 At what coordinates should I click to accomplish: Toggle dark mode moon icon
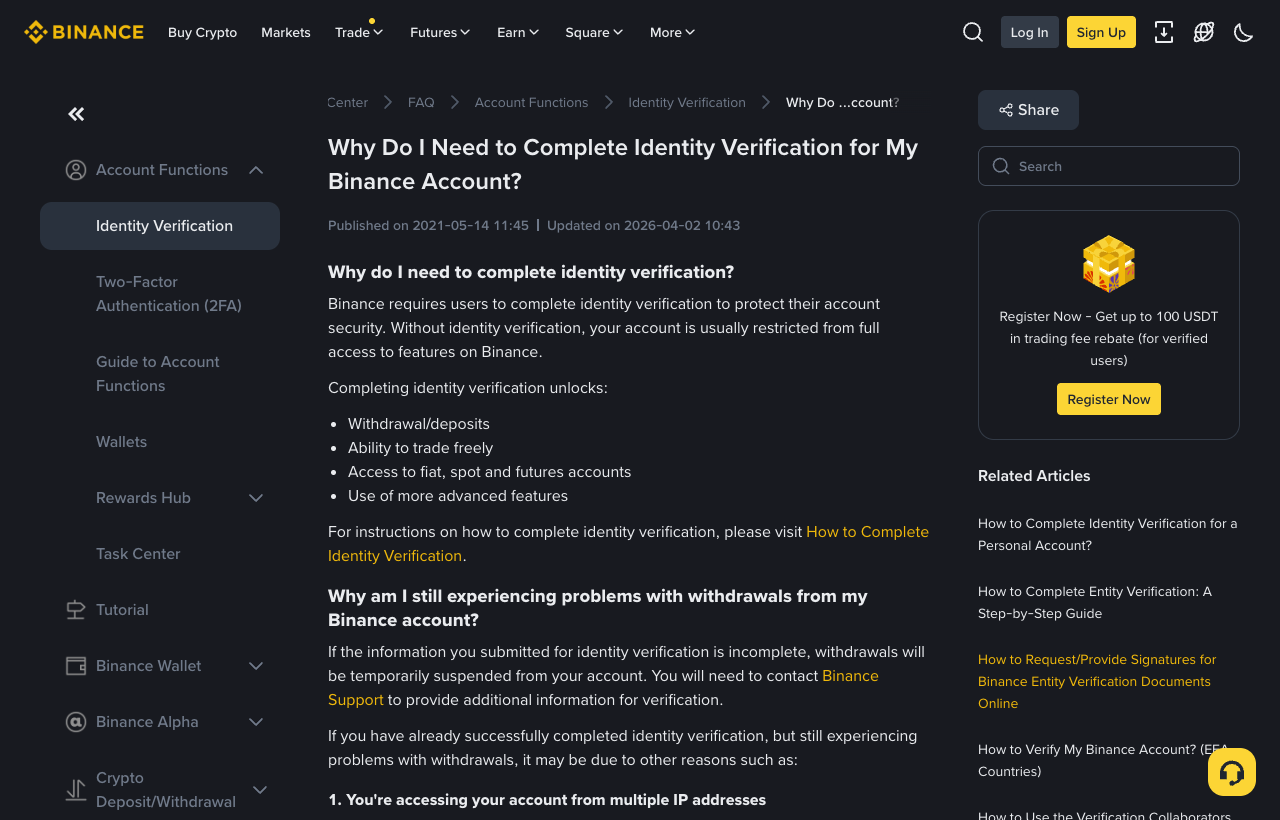click(x=1244, y=32)
